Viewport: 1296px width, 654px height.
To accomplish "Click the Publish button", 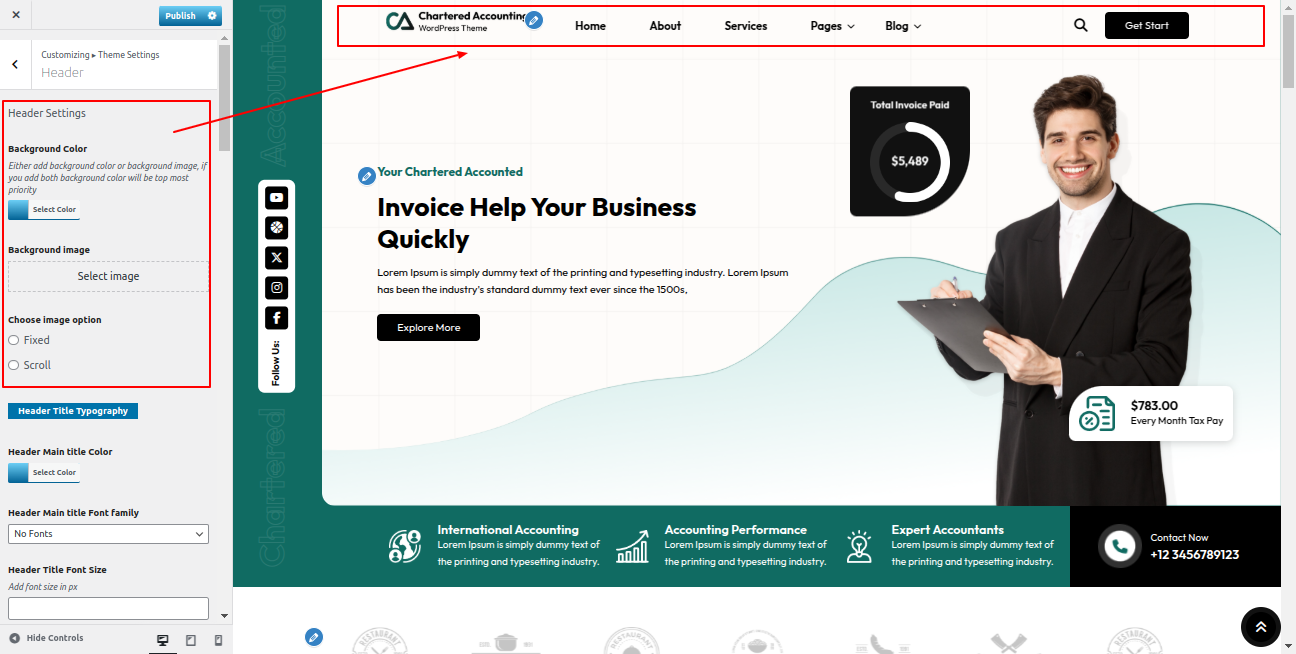I will point(181,16).
